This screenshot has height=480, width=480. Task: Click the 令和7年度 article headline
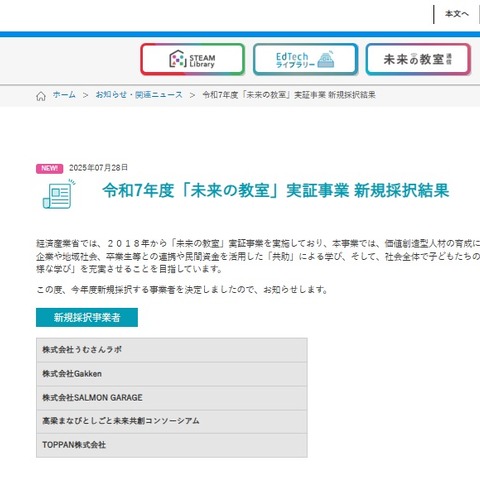coord(276,191)
